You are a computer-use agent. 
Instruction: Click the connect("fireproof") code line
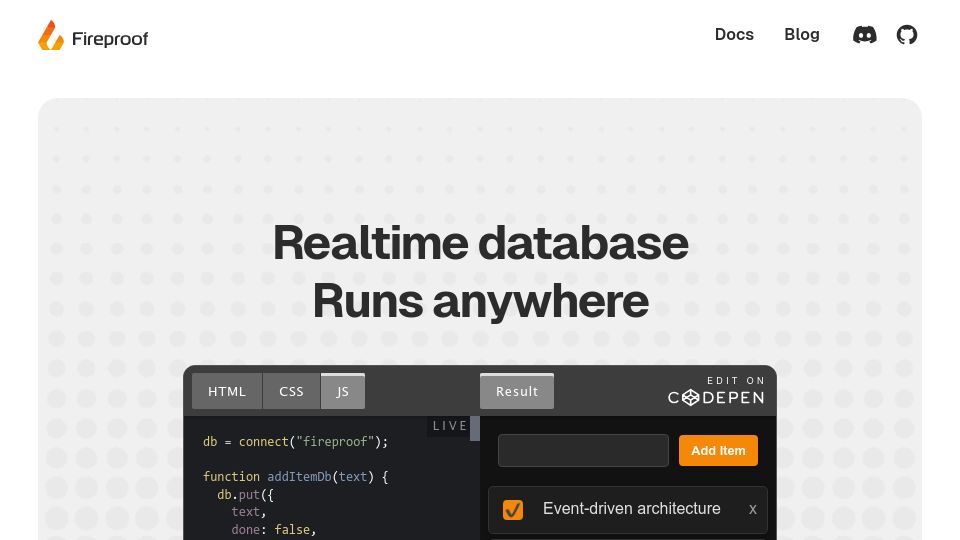pyautogui.click(x=296, y=441)
